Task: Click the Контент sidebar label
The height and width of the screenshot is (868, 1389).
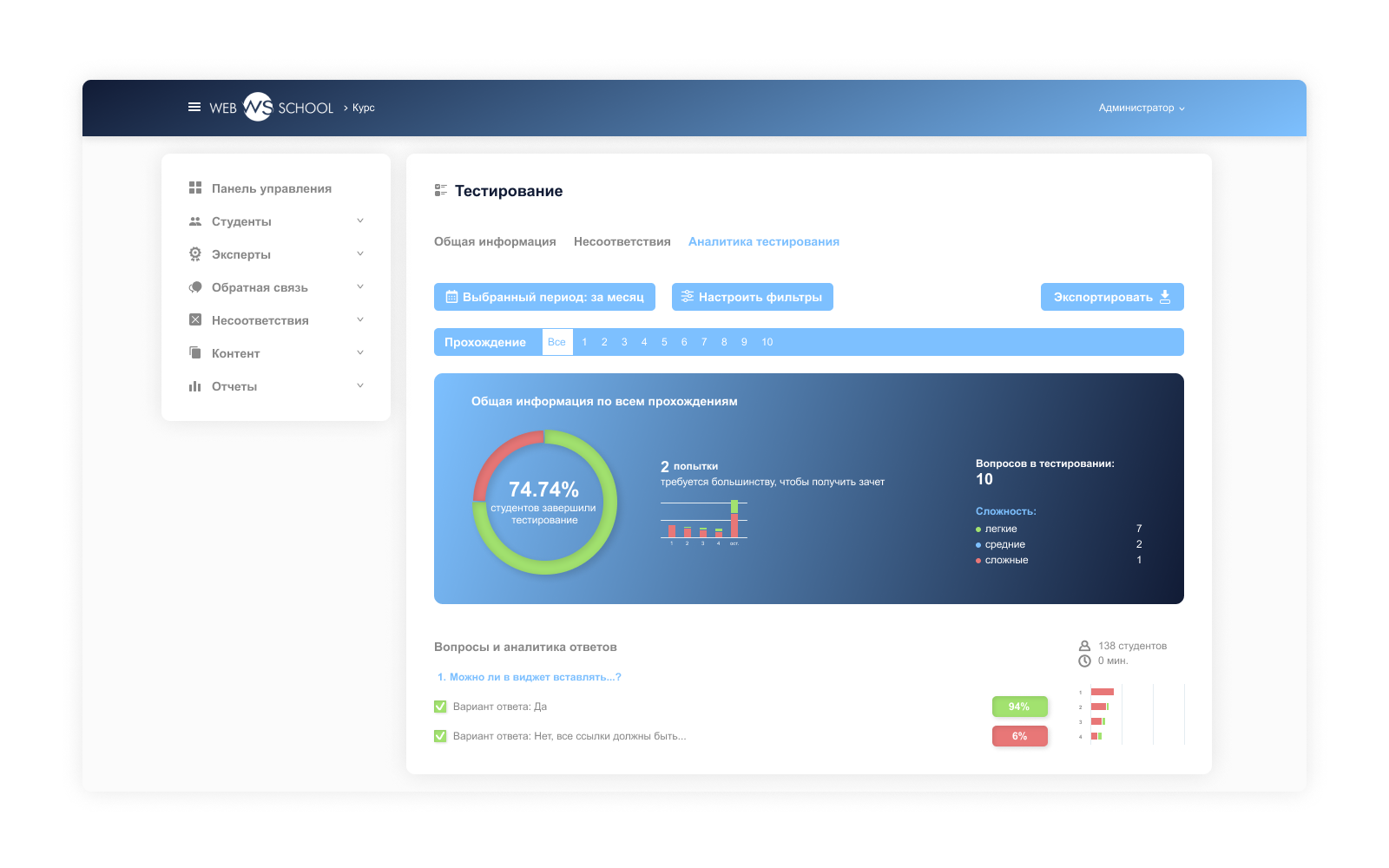Action: 236,353
